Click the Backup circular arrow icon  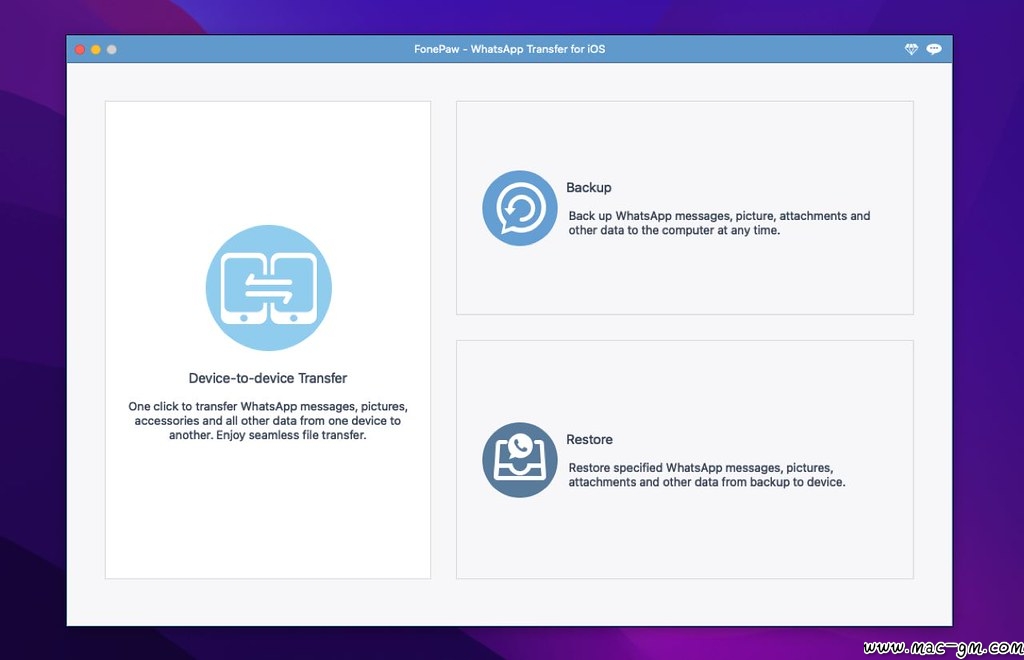[x=520, y=208]
